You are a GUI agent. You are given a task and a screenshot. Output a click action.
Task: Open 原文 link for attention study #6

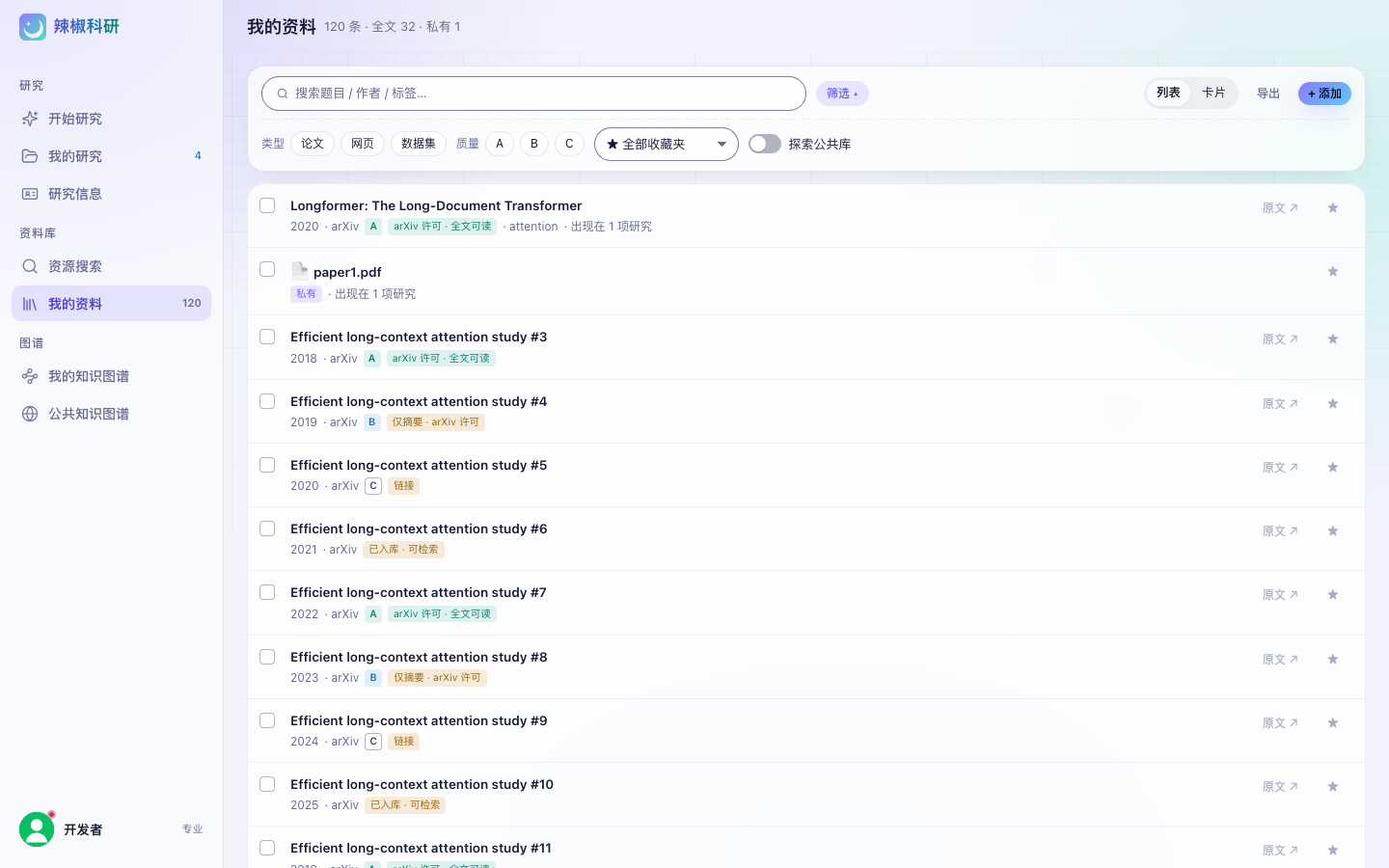pos(1280,531)
